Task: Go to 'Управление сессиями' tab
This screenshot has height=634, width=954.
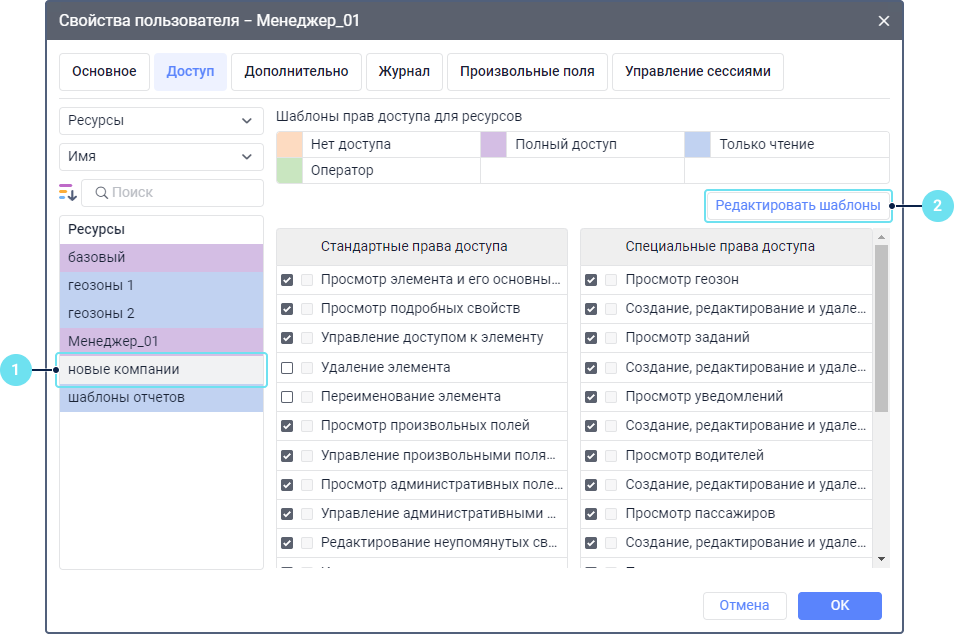Action: pos(697,72)
